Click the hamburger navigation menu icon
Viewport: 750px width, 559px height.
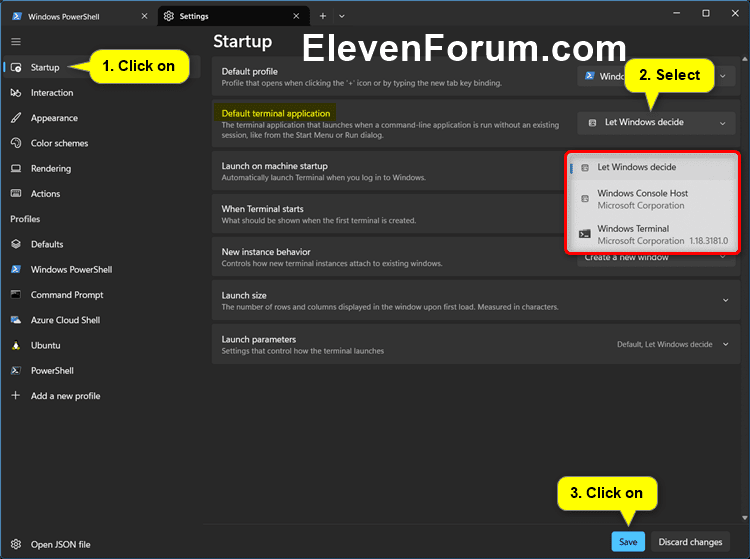[16, 42]
